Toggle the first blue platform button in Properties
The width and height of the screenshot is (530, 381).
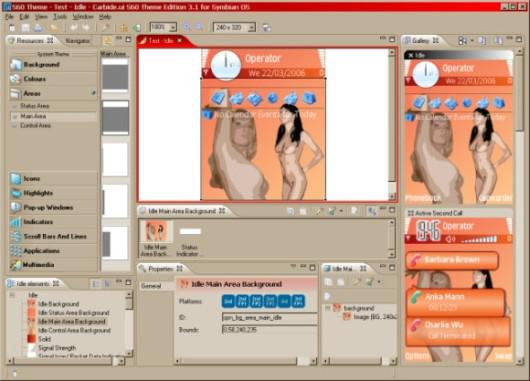click(x=228, y=301)
